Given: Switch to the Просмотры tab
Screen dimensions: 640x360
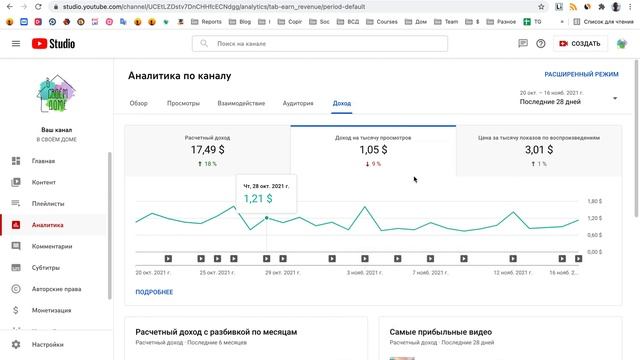Looking at the screenshot, I should pos(183,103).
